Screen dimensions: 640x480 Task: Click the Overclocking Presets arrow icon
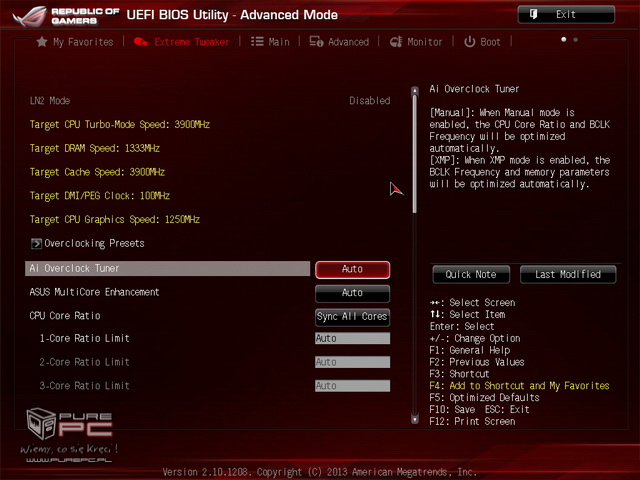point(36,244)
